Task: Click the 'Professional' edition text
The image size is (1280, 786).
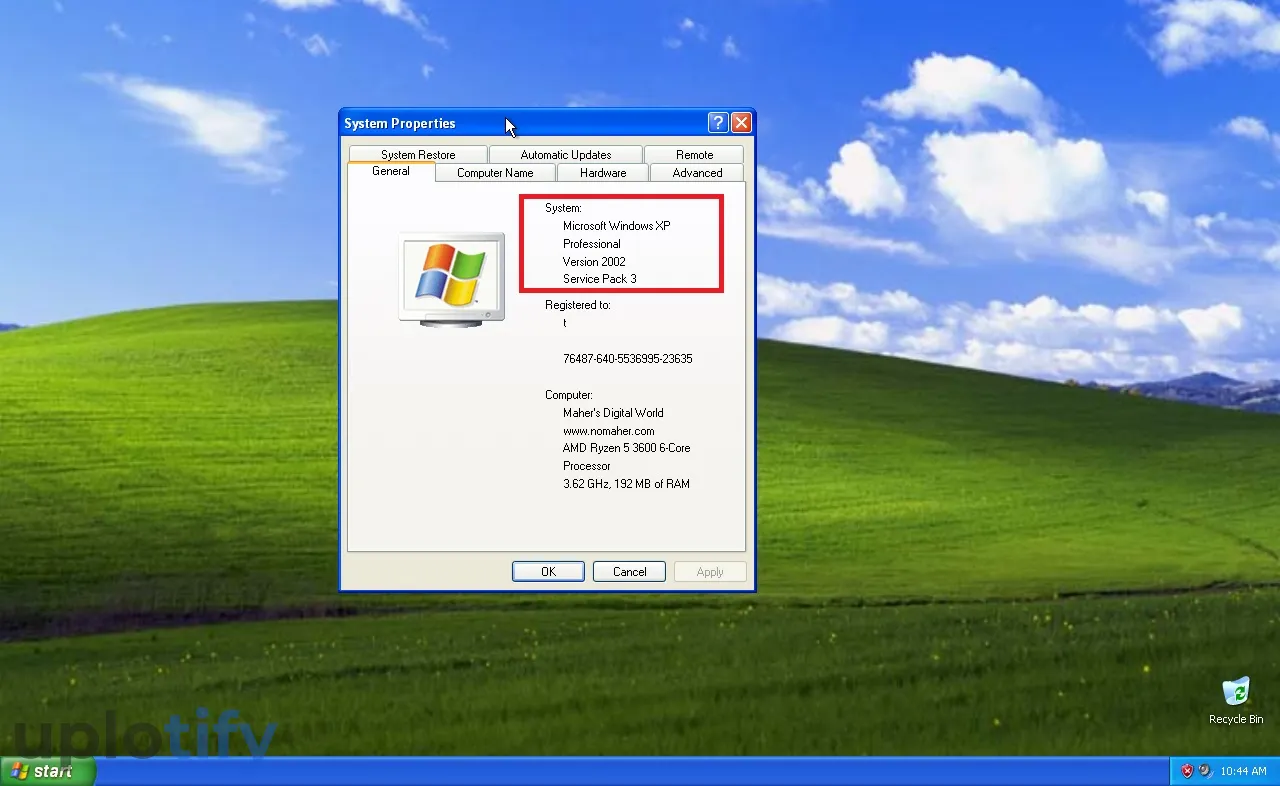Action: [592, 244]
